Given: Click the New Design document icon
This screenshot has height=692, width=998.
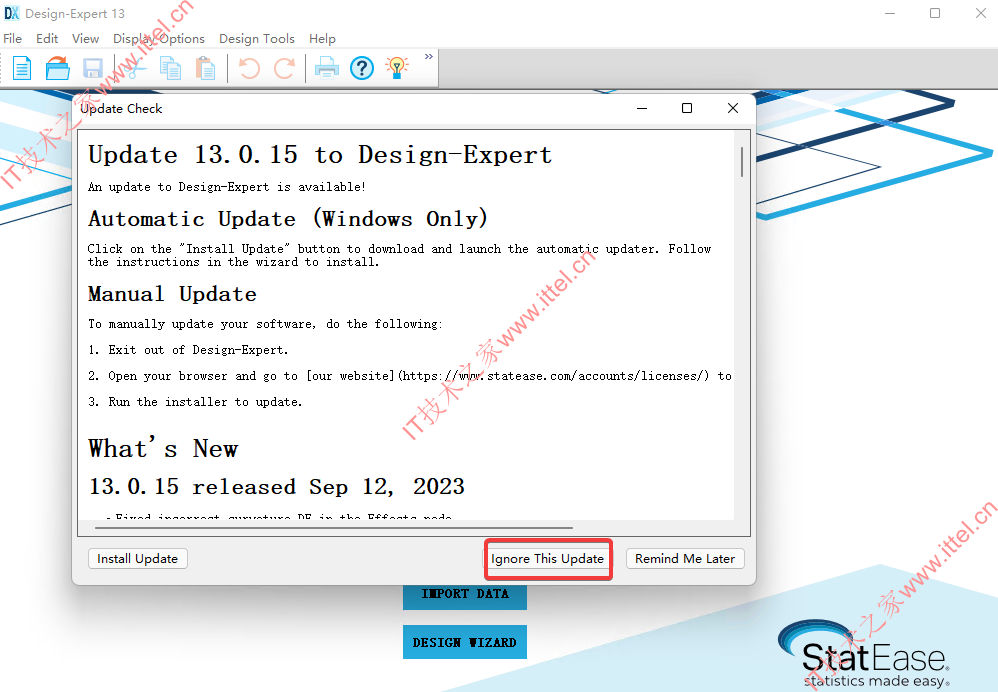Looking at the screenshot, I should click(22, 68).
